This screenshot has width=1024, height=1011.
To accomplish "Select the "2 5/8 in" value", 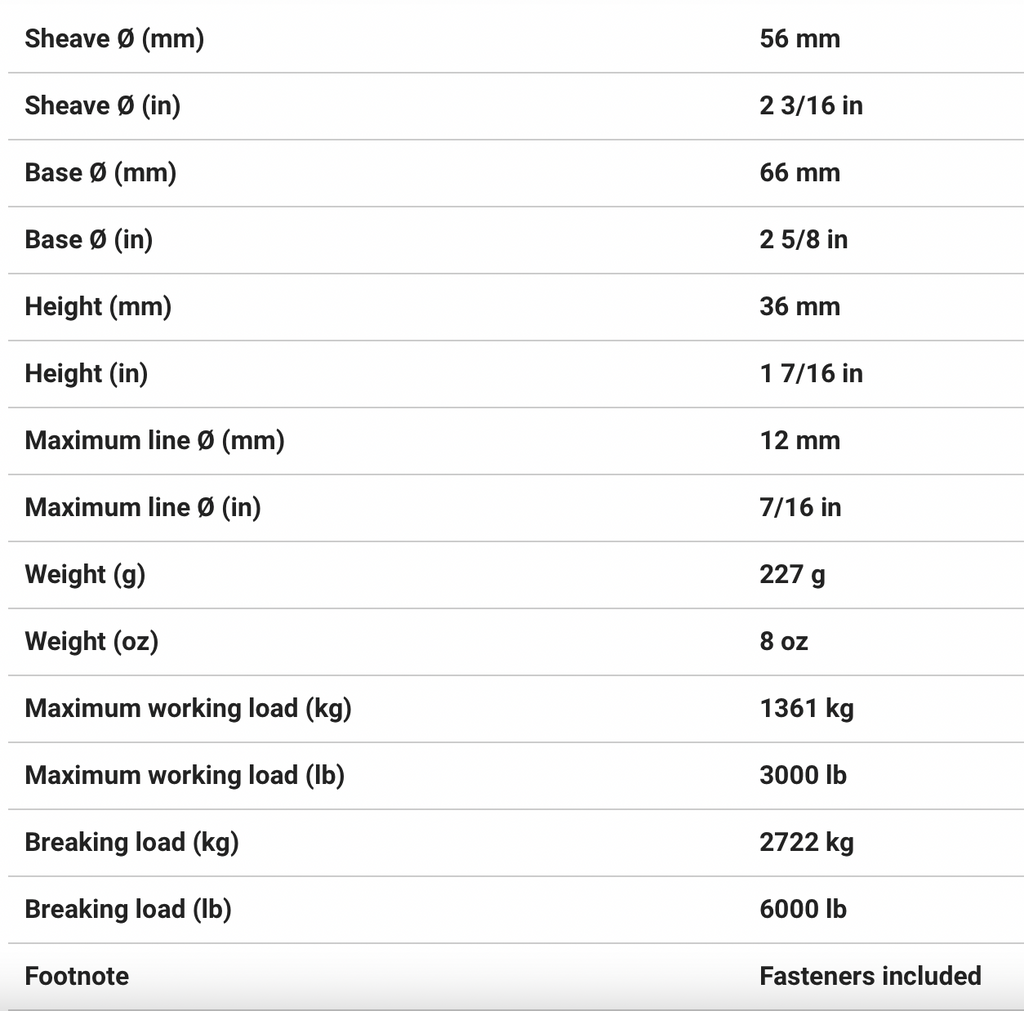I will (803, 240).
